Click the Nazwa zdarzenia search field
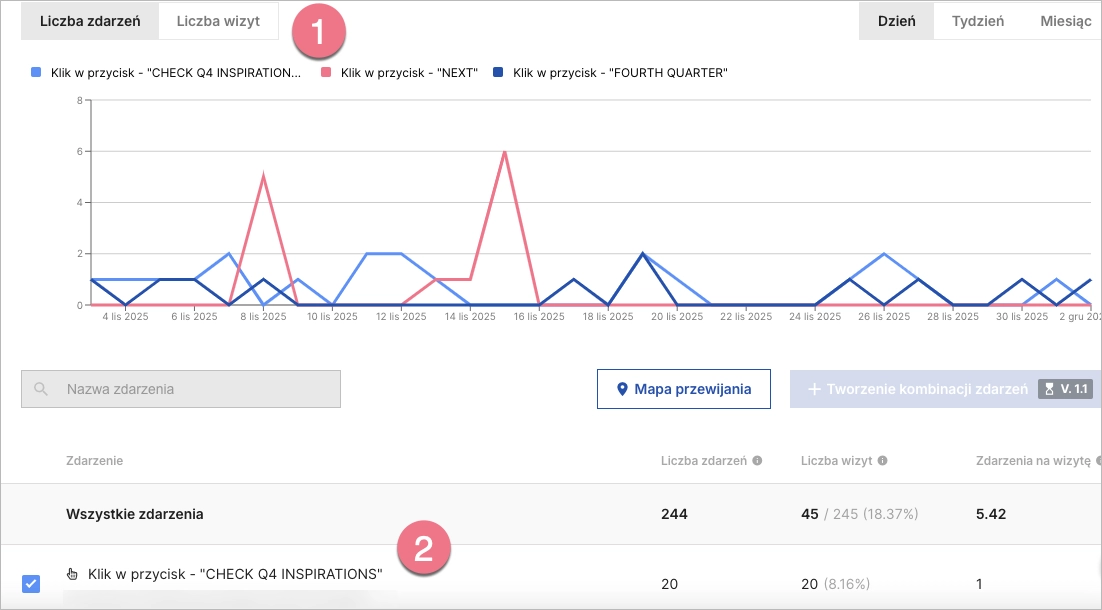Screen dimensions: 1102x610 click(180, 389)
